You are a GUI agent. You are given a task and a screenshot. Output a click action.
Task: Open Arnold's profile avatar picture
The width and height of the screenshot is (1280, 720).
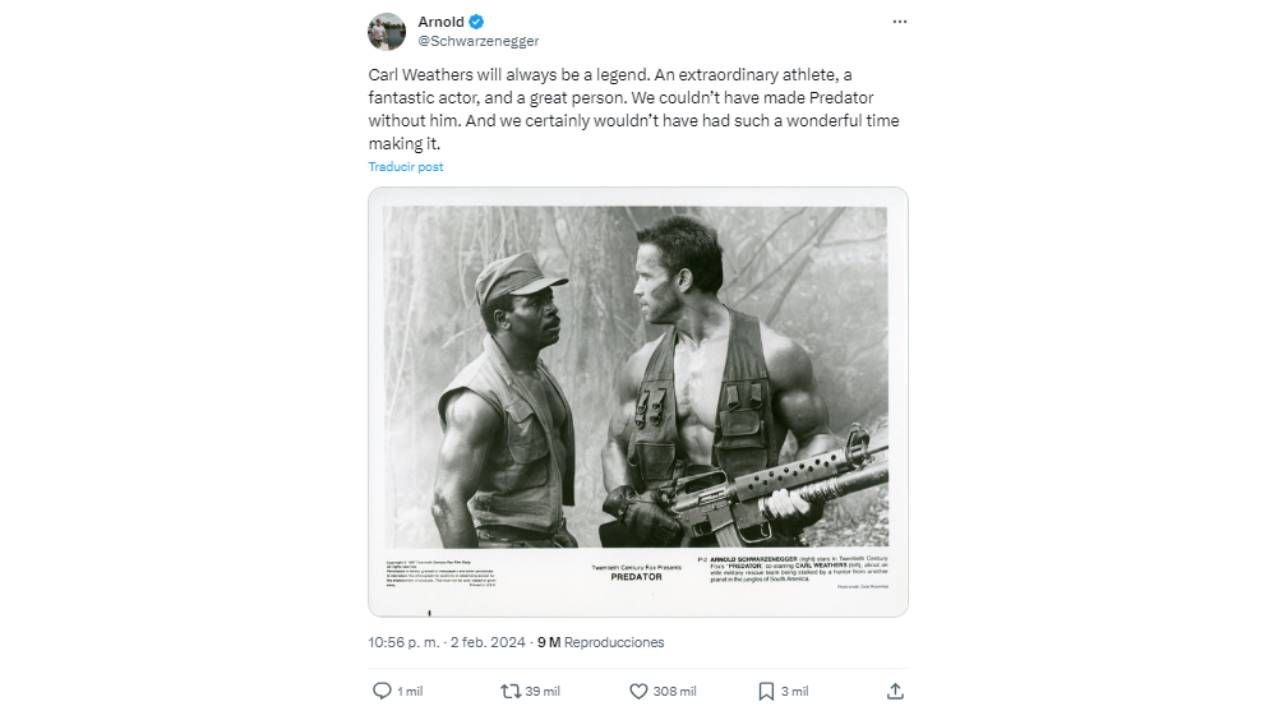point(387,32)
